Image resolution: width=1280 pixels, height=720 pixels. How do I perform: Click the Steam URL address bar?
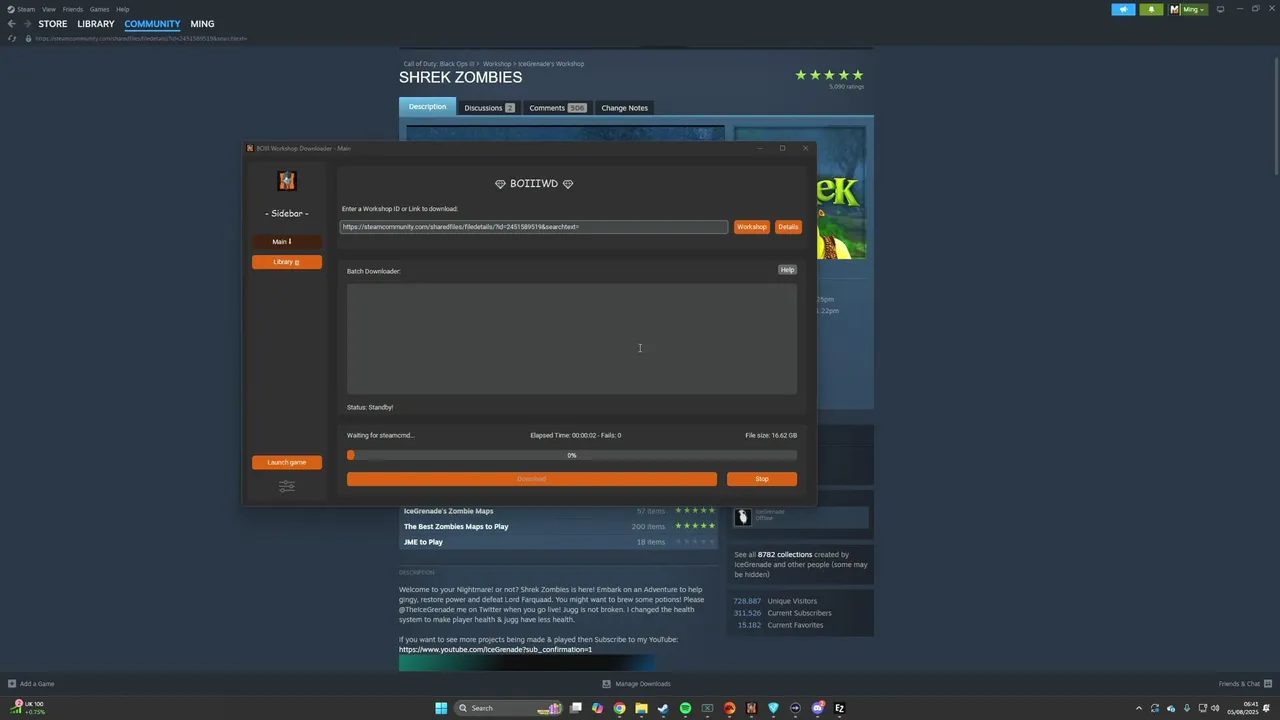[x=141, y=39]
